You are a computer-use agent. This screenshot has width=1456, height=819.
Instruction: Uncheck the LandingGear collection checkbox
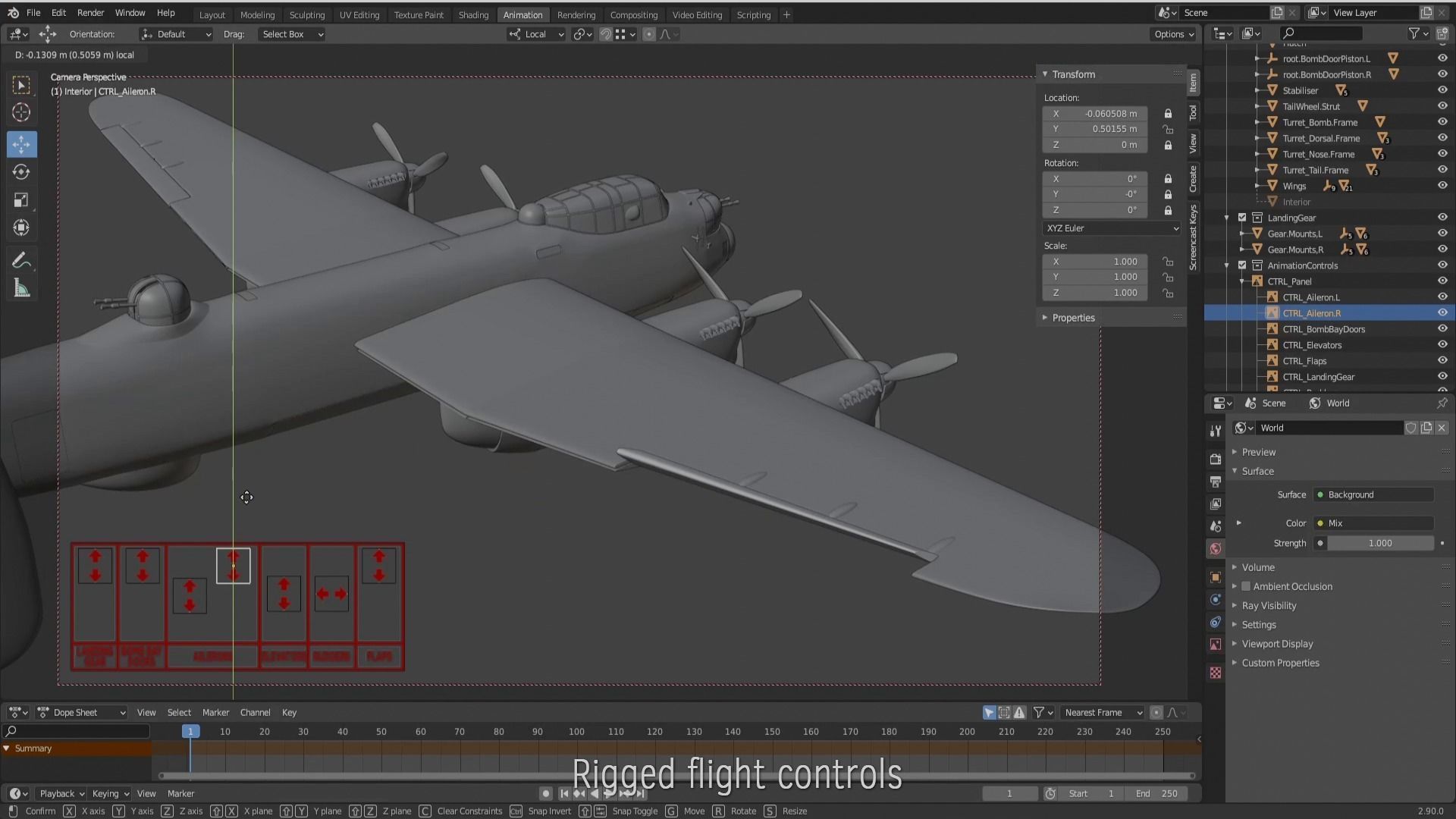[x=1242, y=218]
